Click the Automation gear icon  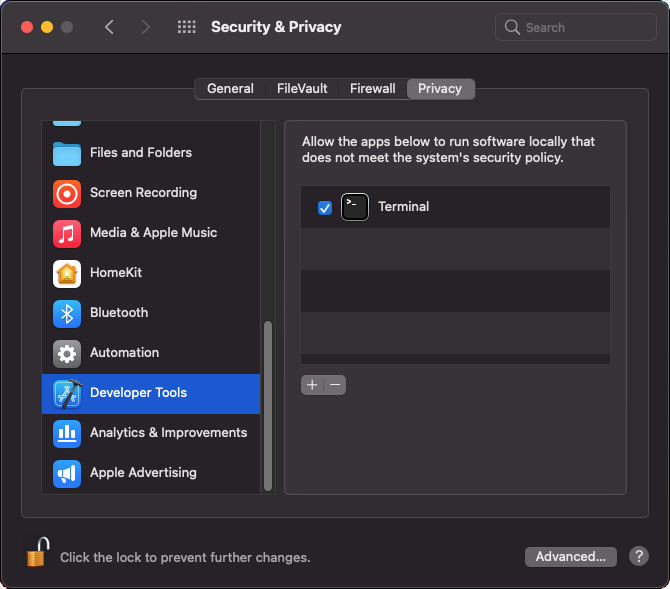[67, 353]
